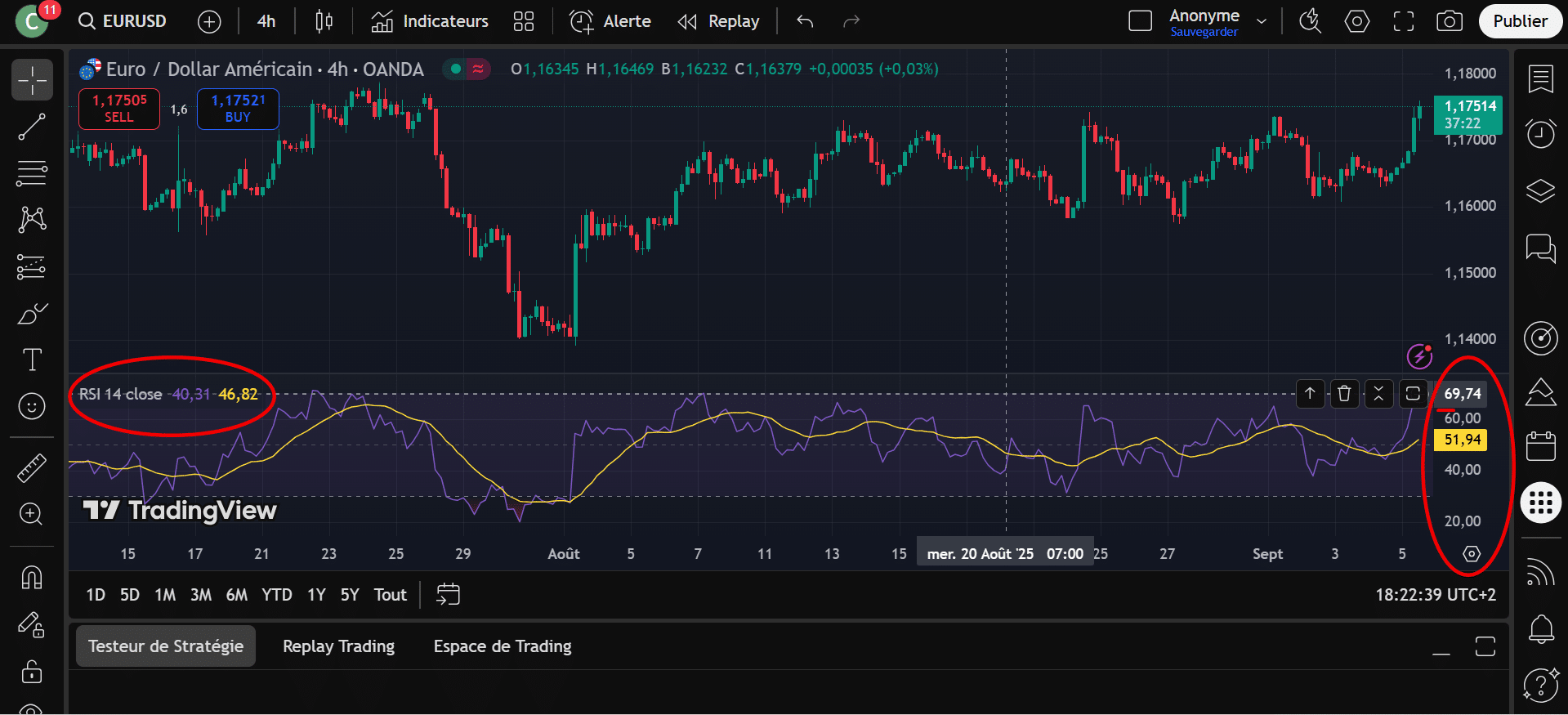Toggle fullscreen mode
Image resolution: width=1568 pixels, height=715 pixels.
click(1404, 21)
